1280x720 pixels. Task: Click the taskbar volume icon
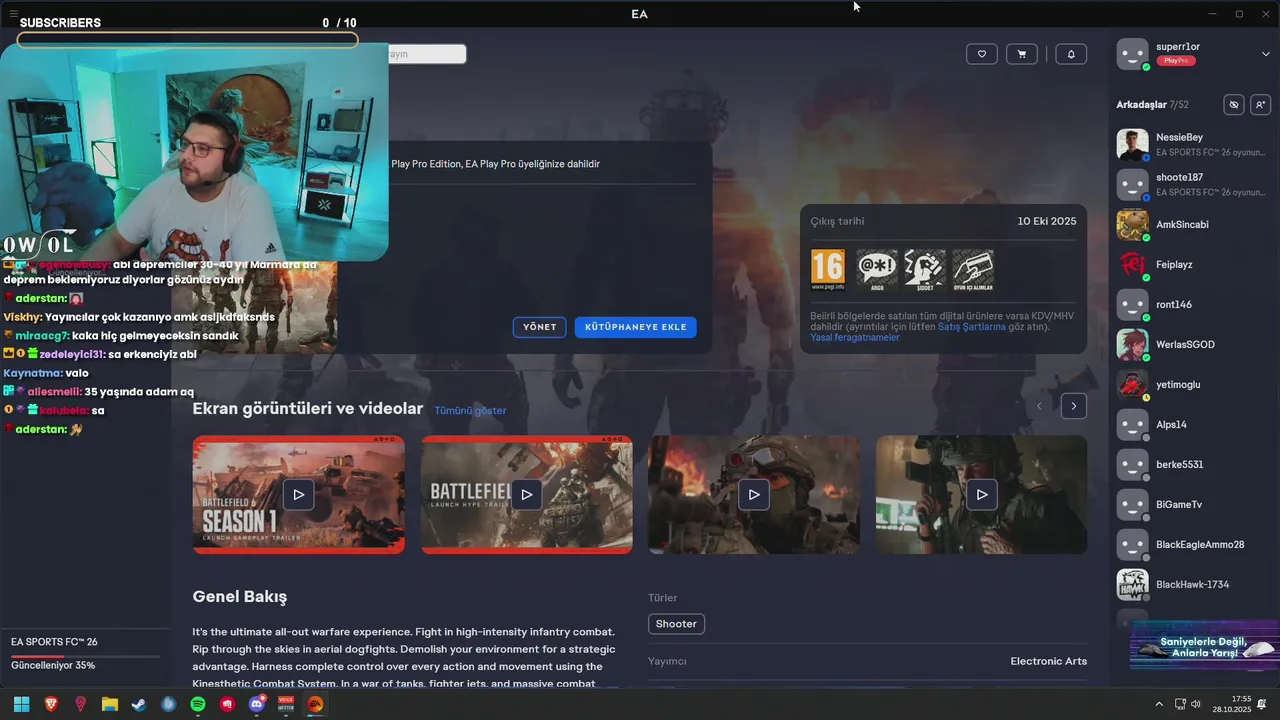(x=1196, y=704)
